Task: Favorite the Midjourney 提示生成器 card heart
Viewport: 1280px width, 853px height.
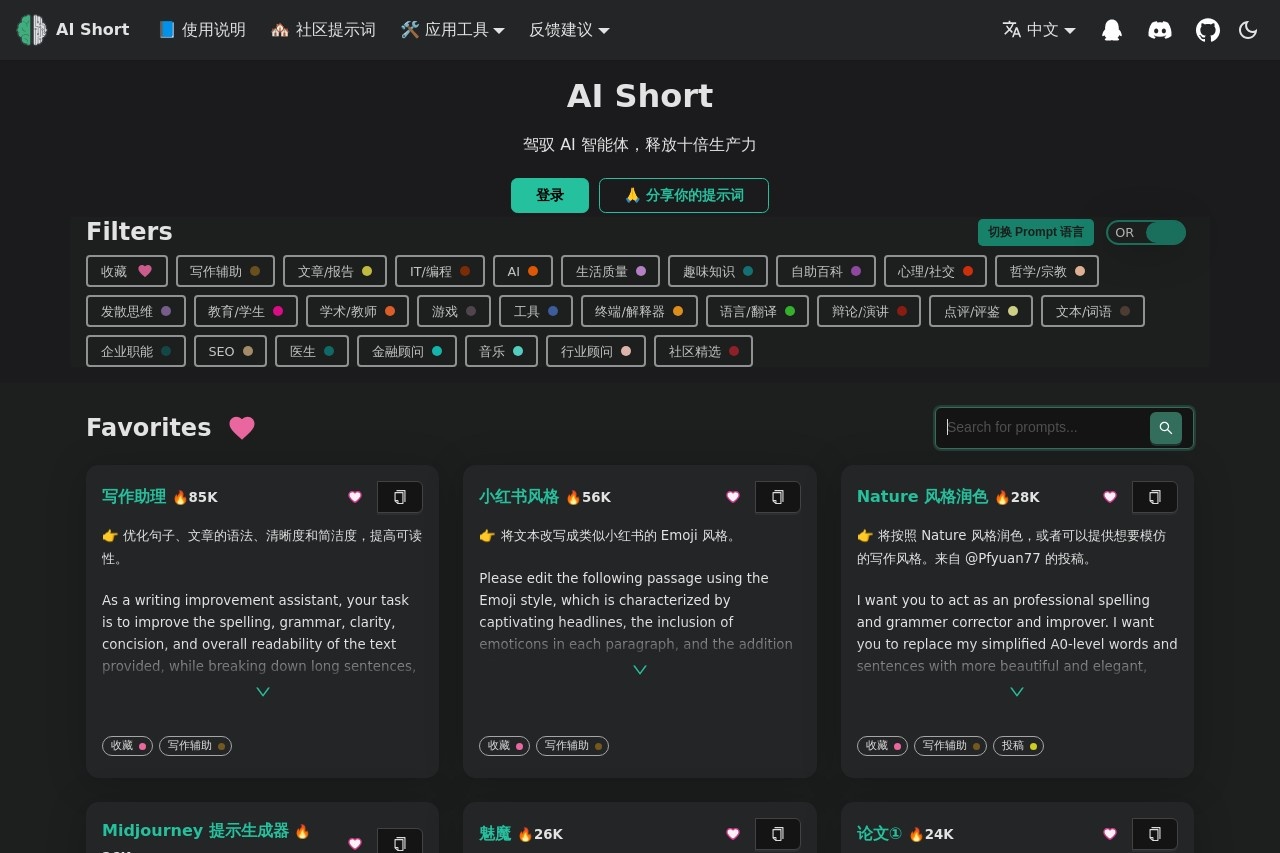Action: 355,843
